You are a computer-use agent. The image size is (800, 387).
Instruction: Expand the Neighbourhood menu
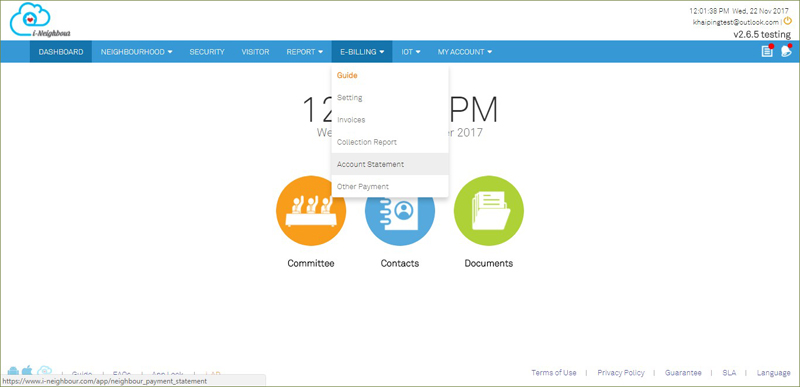[x=136, y=51]
